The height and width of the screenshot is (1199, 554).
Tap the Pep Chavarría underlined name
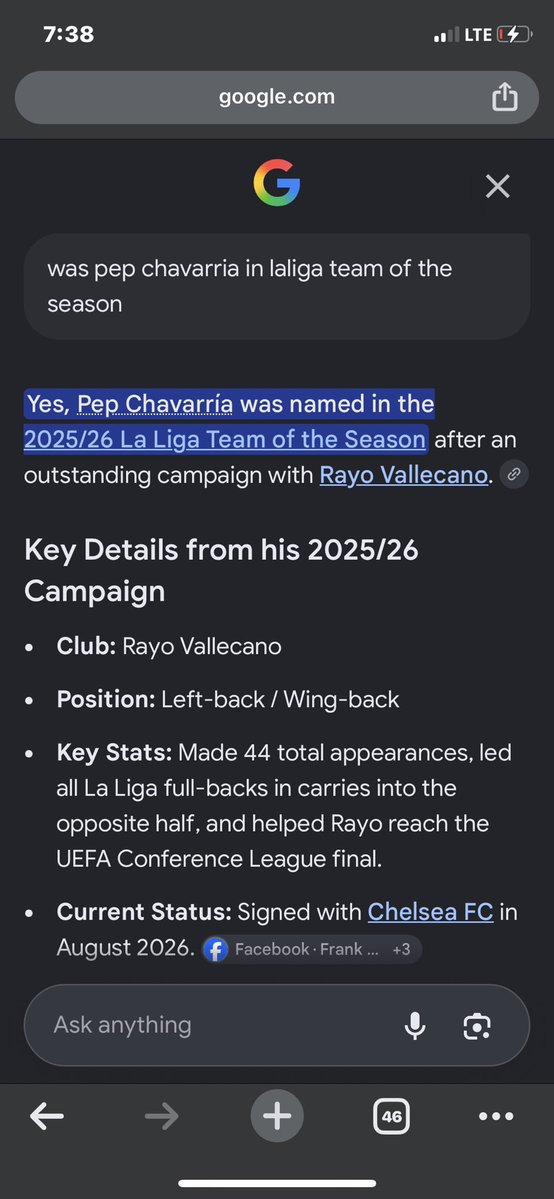point(155,403)
